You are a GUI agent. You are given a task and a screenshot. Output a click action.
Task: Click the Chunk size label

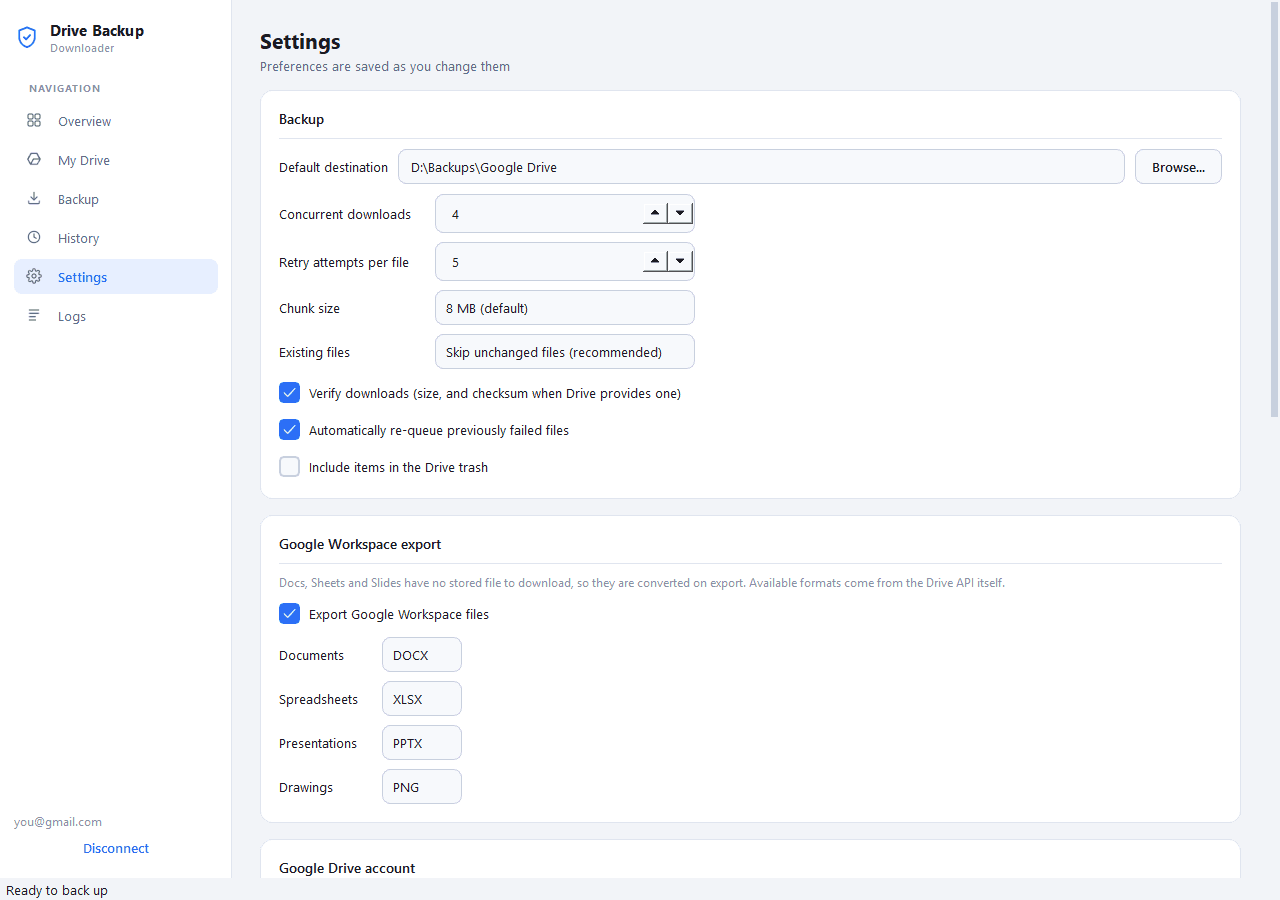pyautogui.click(x=309, y=308)
